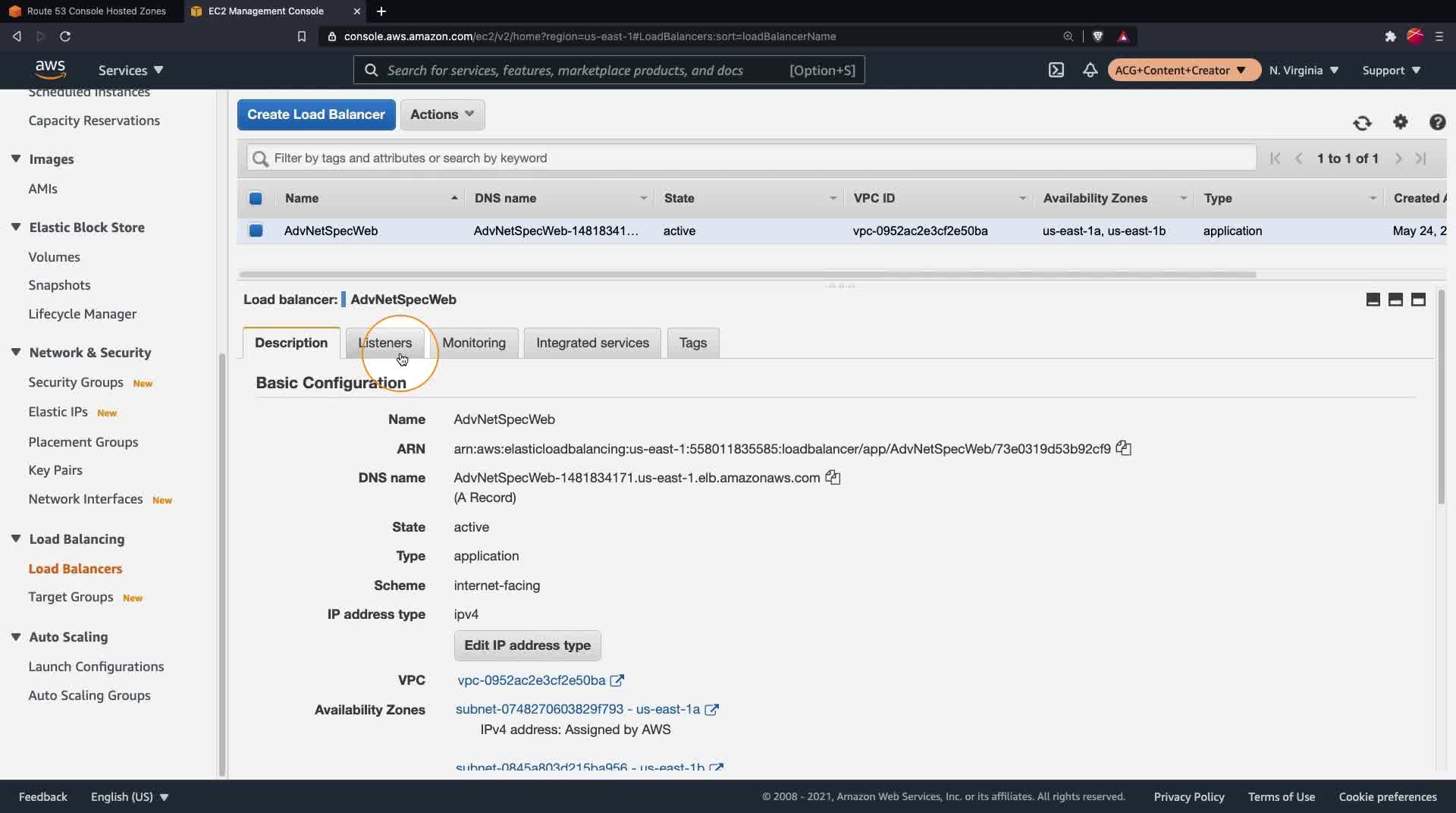This screenshot has width=1456, height=813.
Task: Switch to the Monitoring tab
Action: coord(474,343)
